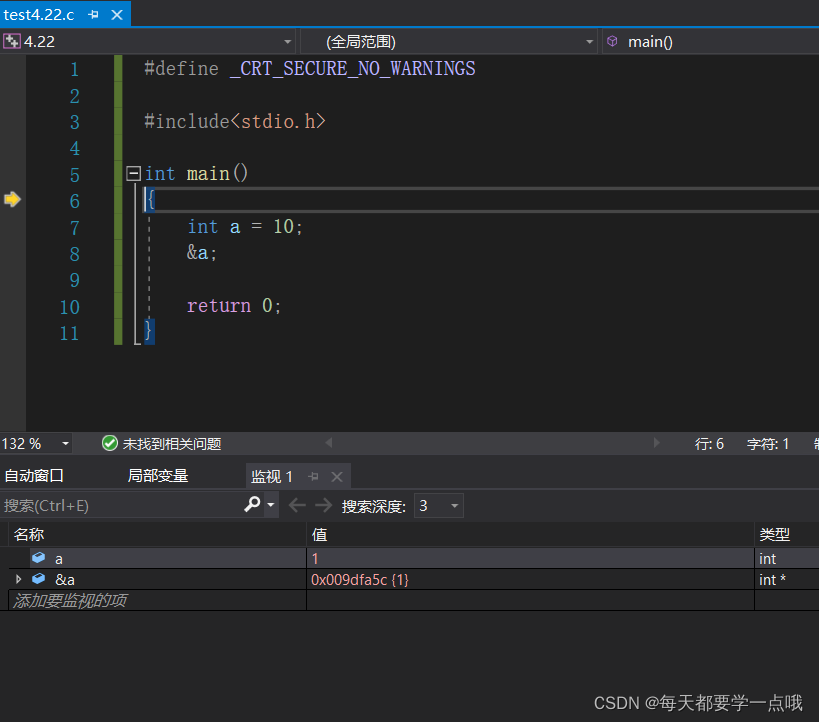Switch to the 局部变量 (Locals) tab
819x722 pixels.
(158, 476)
